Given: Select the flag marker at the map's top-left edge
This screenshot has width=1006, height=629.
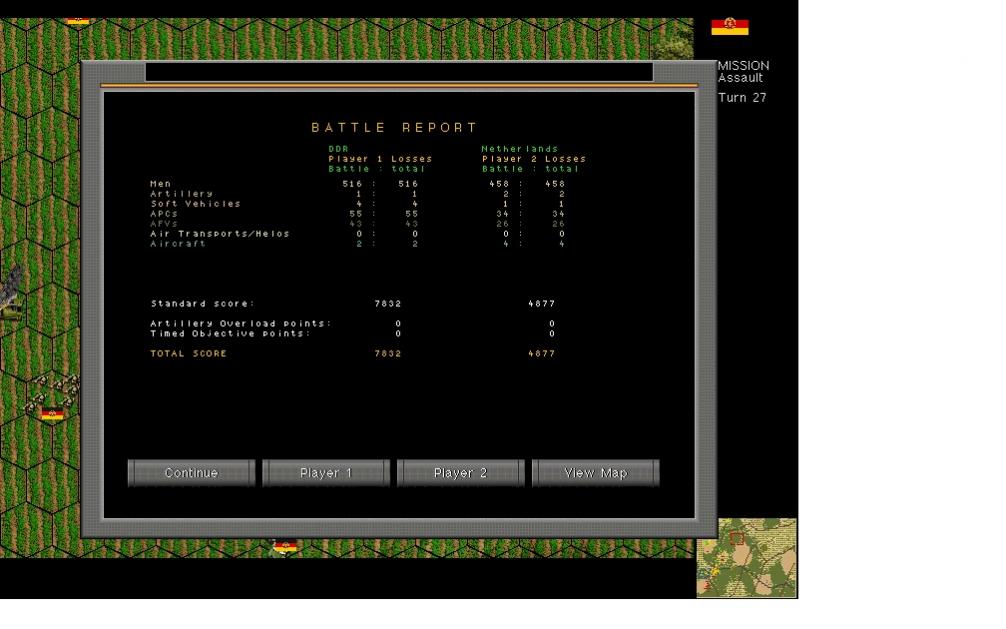Looking at the screenshot, I should click(x=77, y=20).
